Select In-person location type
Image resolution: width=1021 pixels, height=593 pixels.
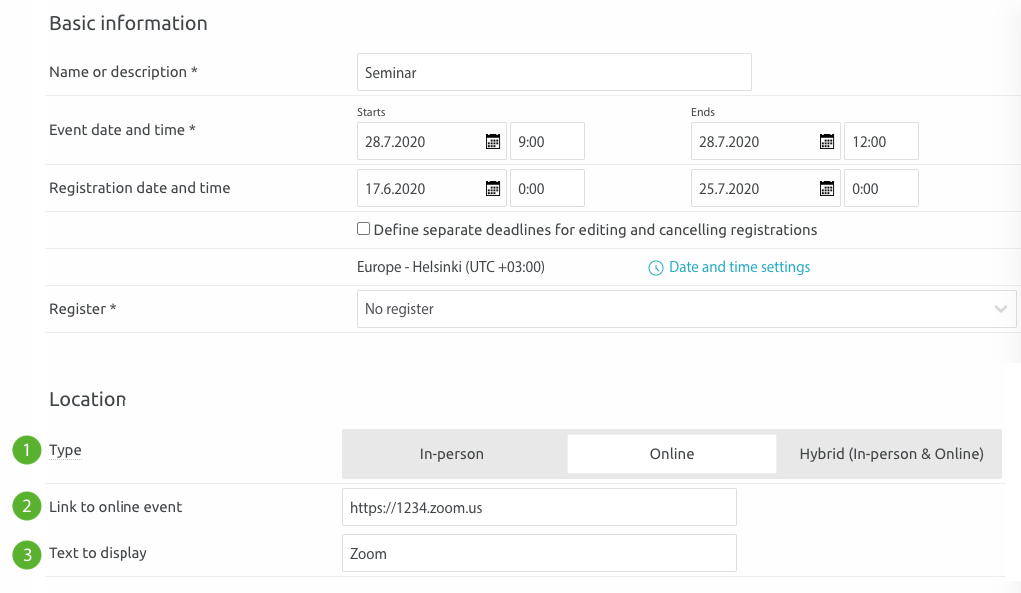click(x=452, y=454)
